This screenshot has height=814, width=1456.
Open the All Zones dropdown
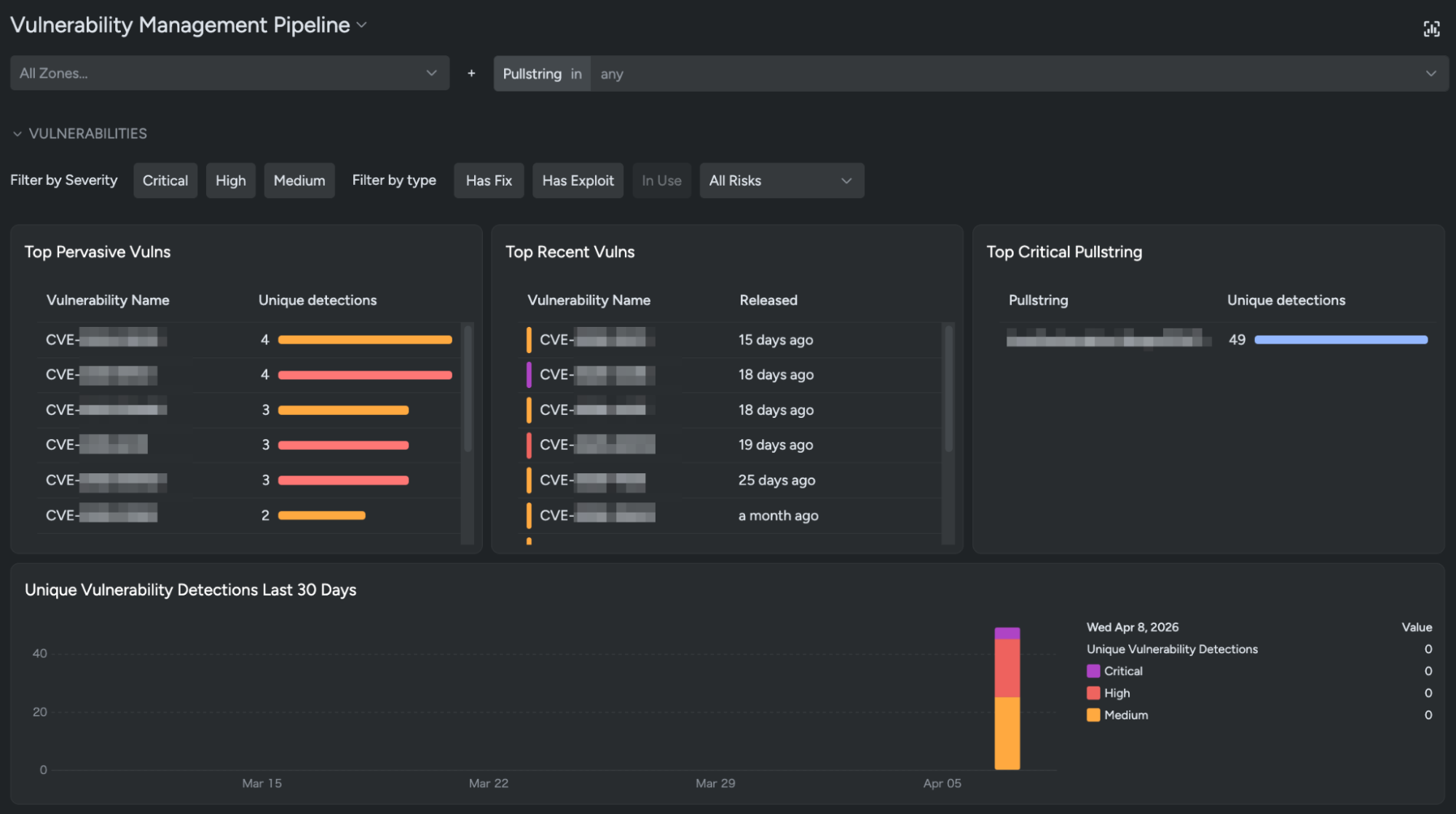click(x=229, y=74)
